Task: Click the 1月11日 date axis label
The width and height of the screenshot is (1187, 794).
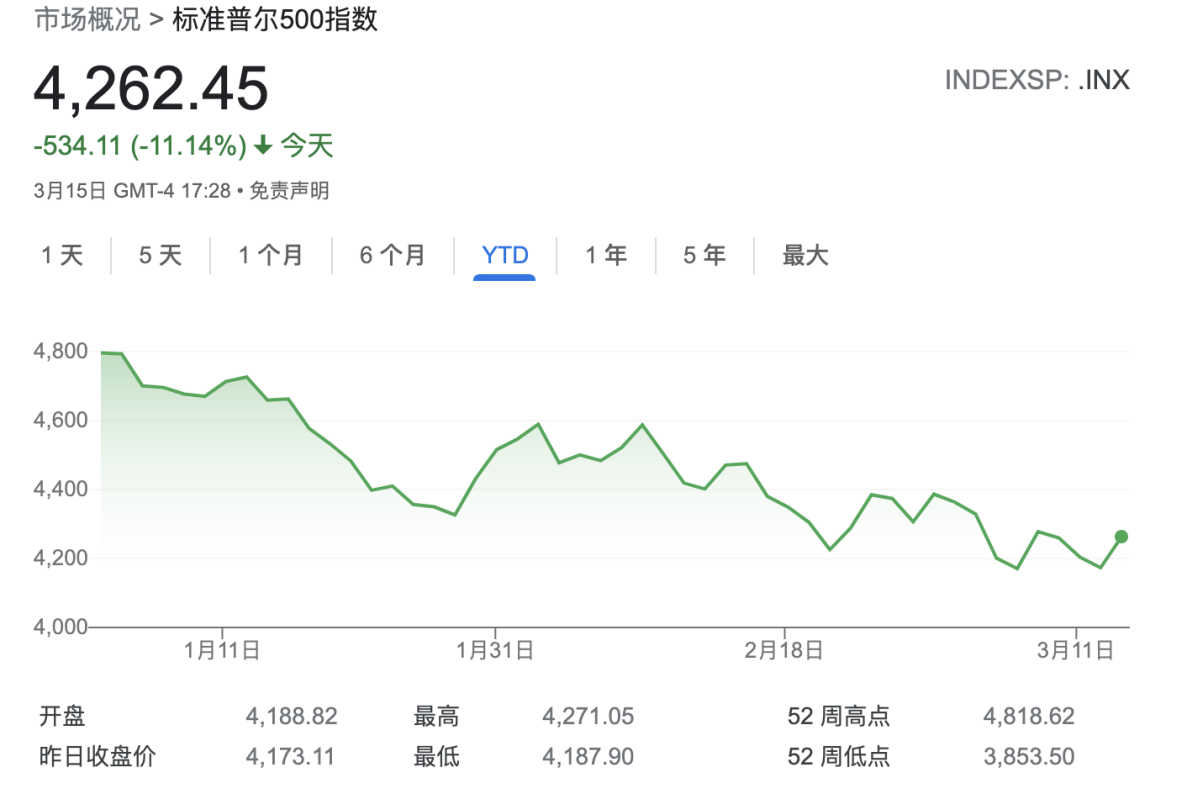Action: point(222,651)
